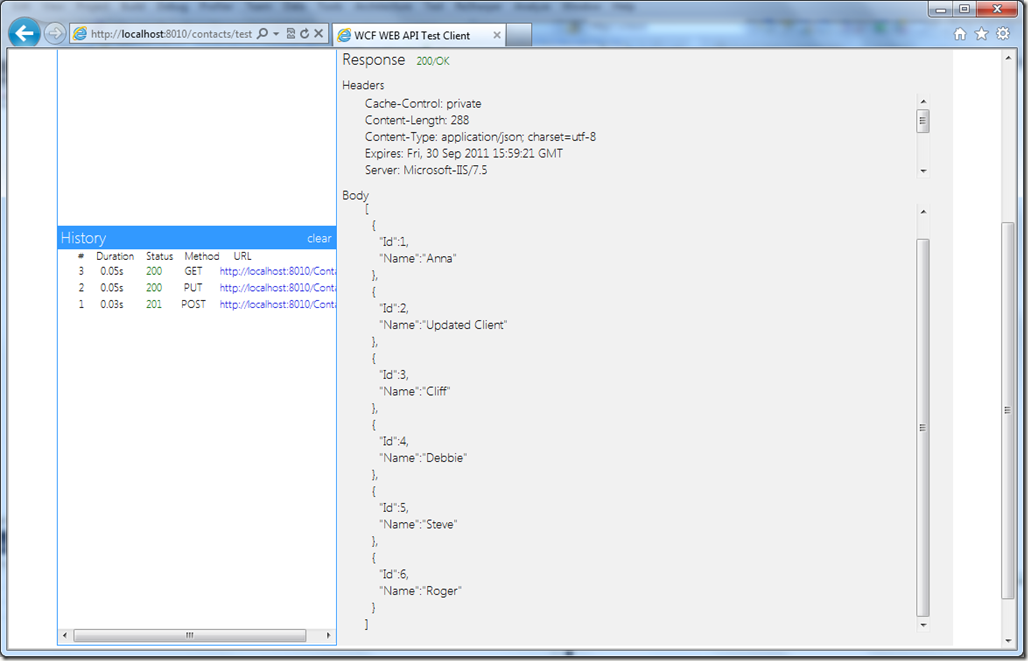Click the Body section label
The width and height of the screenshot is (1028, 661).
(355, 195)
